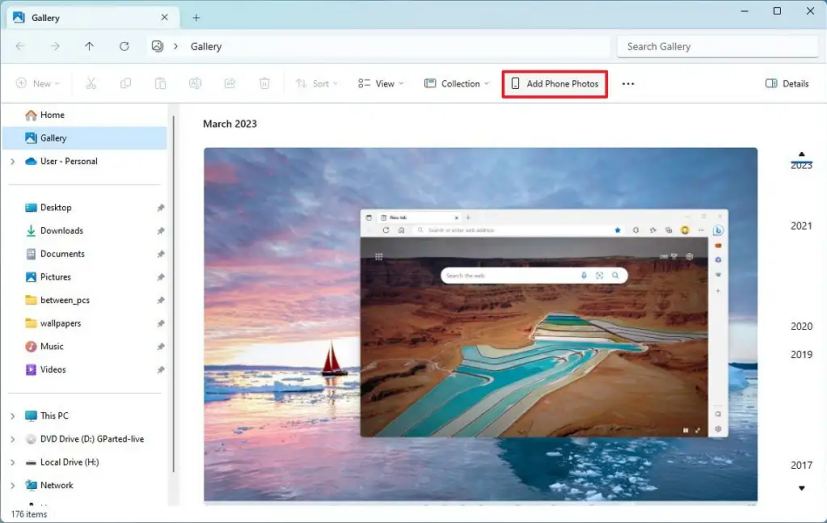The height and width of the screenshot is (523, 827).
Task: Select Gallery in the navigation pane
Action: [x=85, y=138]
